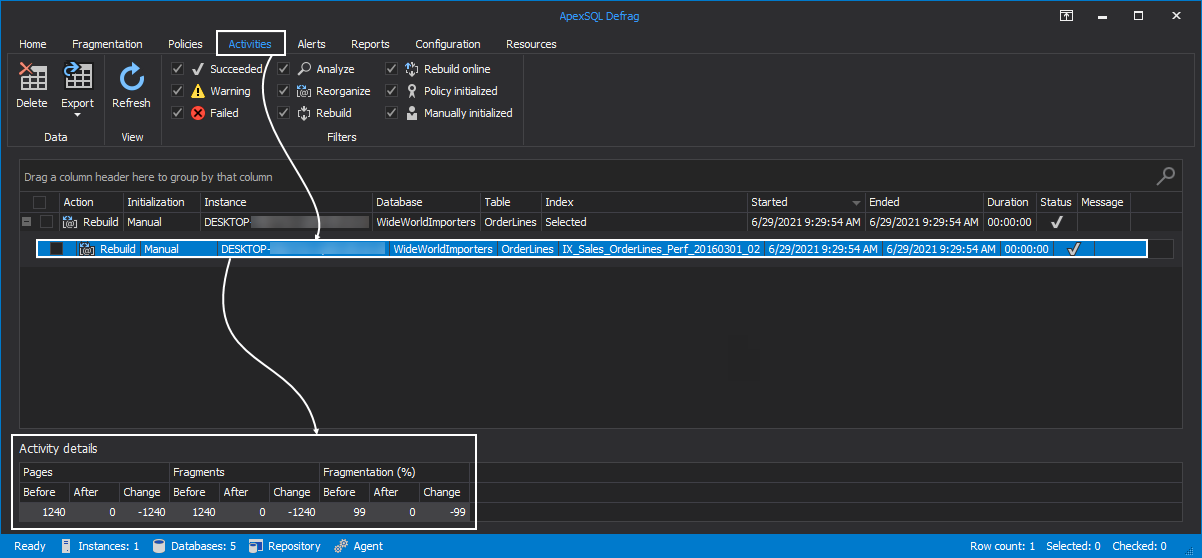
Task: Click the Agent gears status bar icon
Action: (x=341, y=546)
